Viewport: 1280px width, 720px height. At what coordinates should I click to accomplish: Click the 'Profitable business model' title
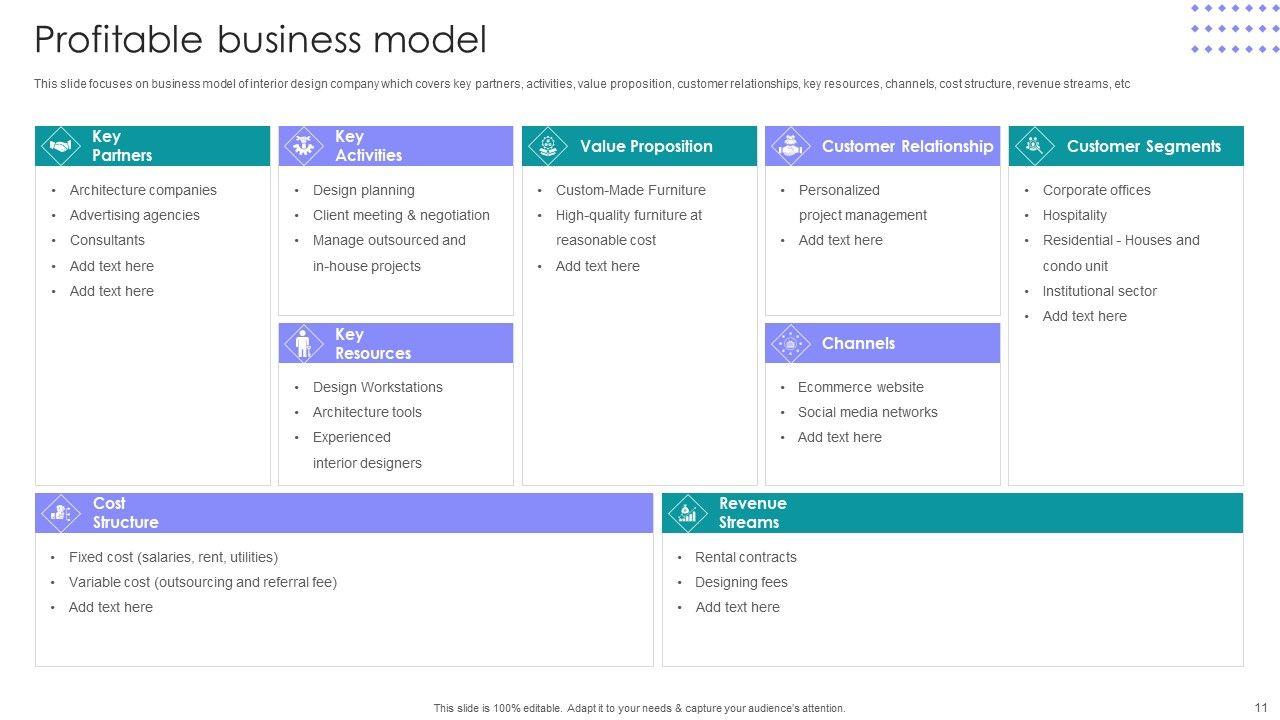click(x=261, y=40)
